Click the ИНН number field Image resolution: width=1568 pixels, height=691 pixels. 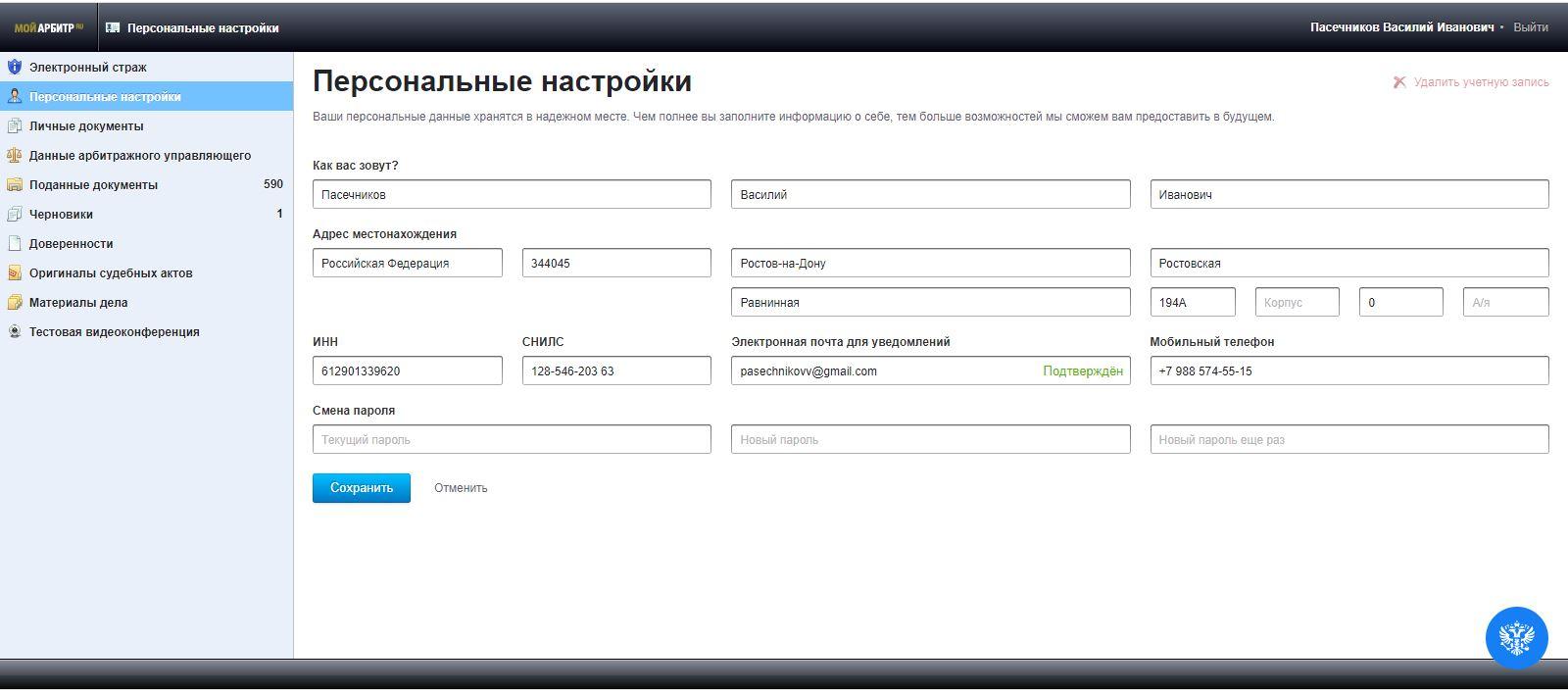click(x=407, y=370)
